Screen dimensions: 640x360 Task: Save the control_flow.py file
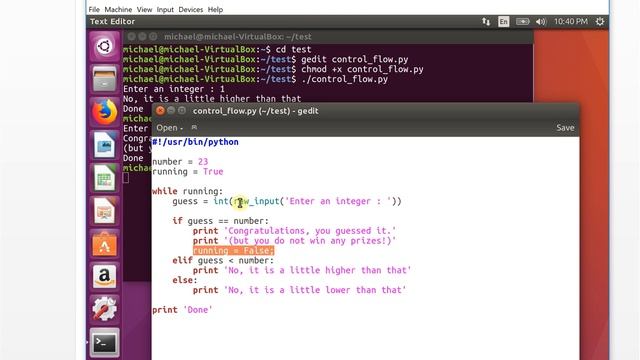(565, 128)
